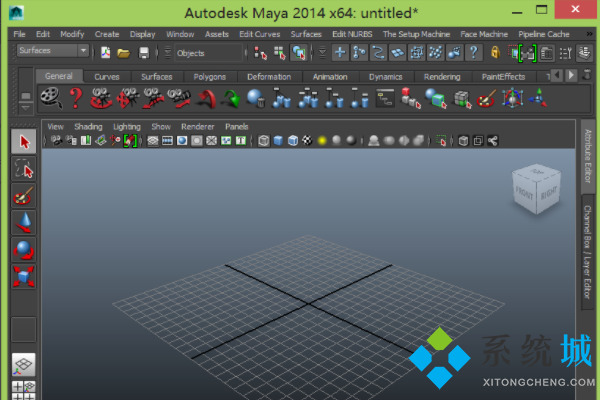Open the Objects selection mask dropdown

click(x=205, y=52)
